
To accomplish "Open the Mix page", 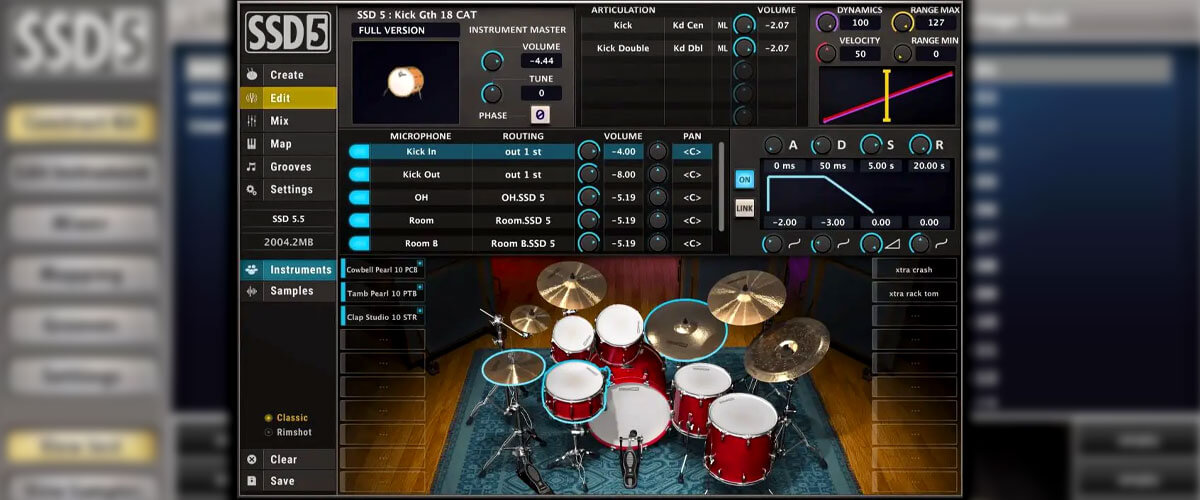I will point(288,121).
